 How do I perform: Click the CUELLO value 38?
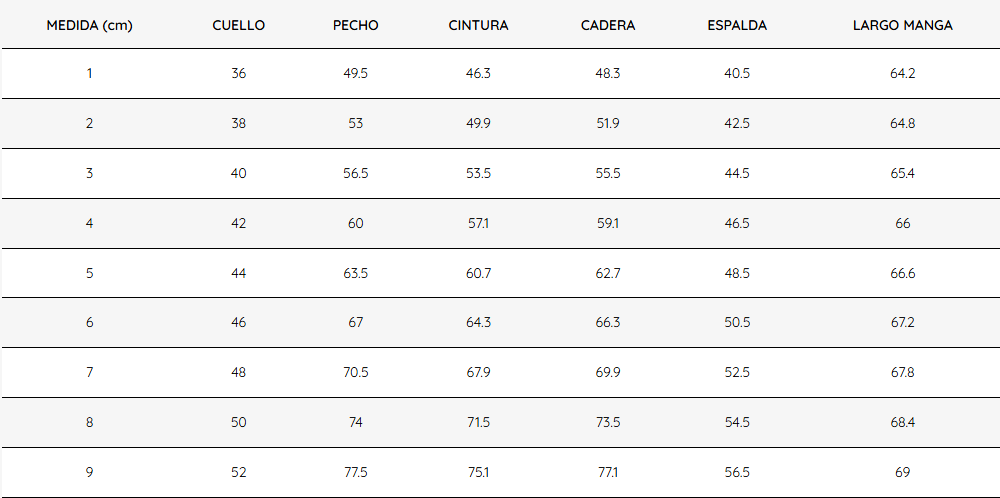coord(238,124)
